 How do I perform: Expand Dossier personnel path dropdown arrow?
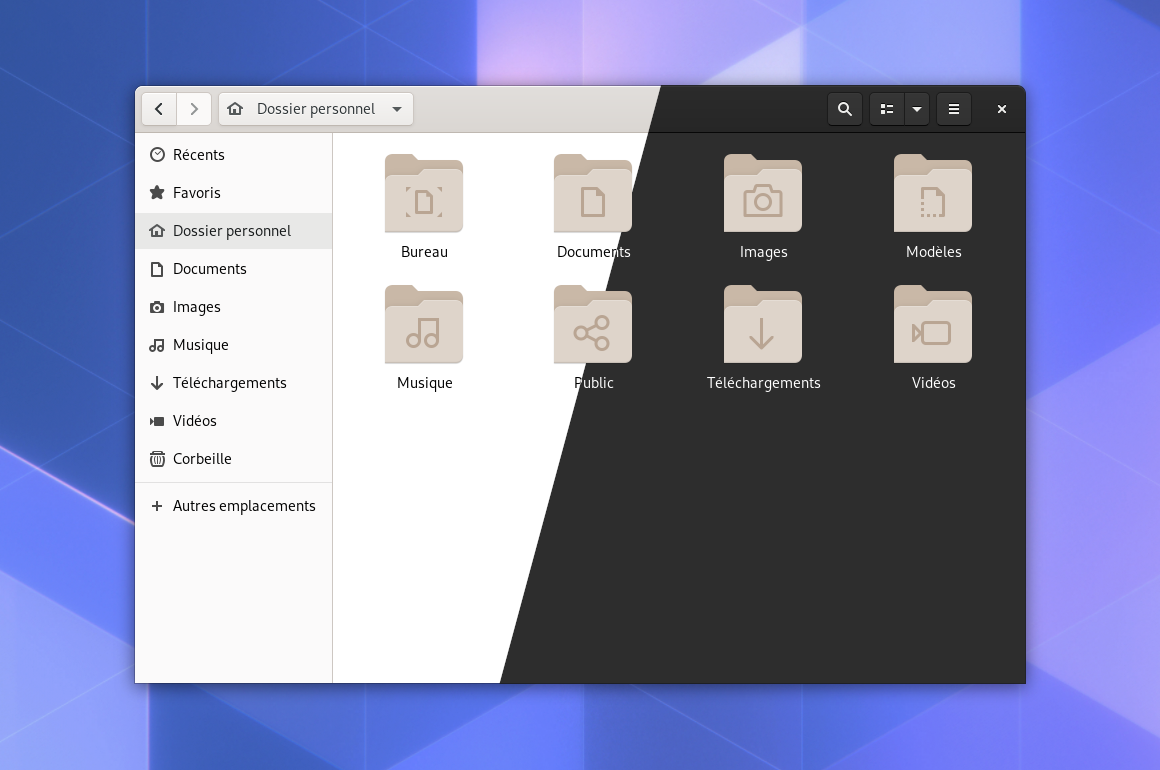tap(397, 109)
